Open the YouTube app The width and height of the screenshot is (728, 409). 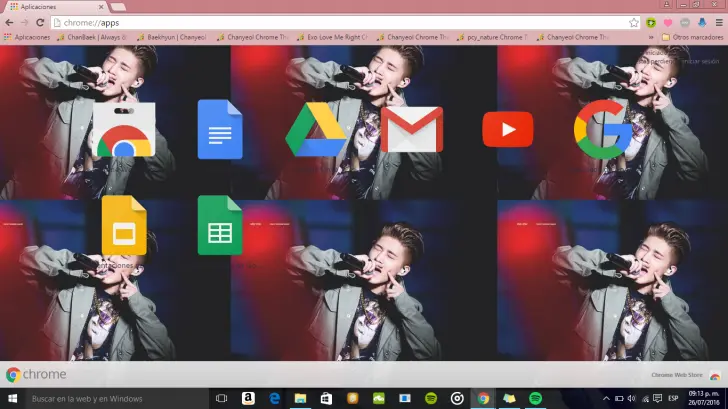pyautogui.click(x=507, y=129)
